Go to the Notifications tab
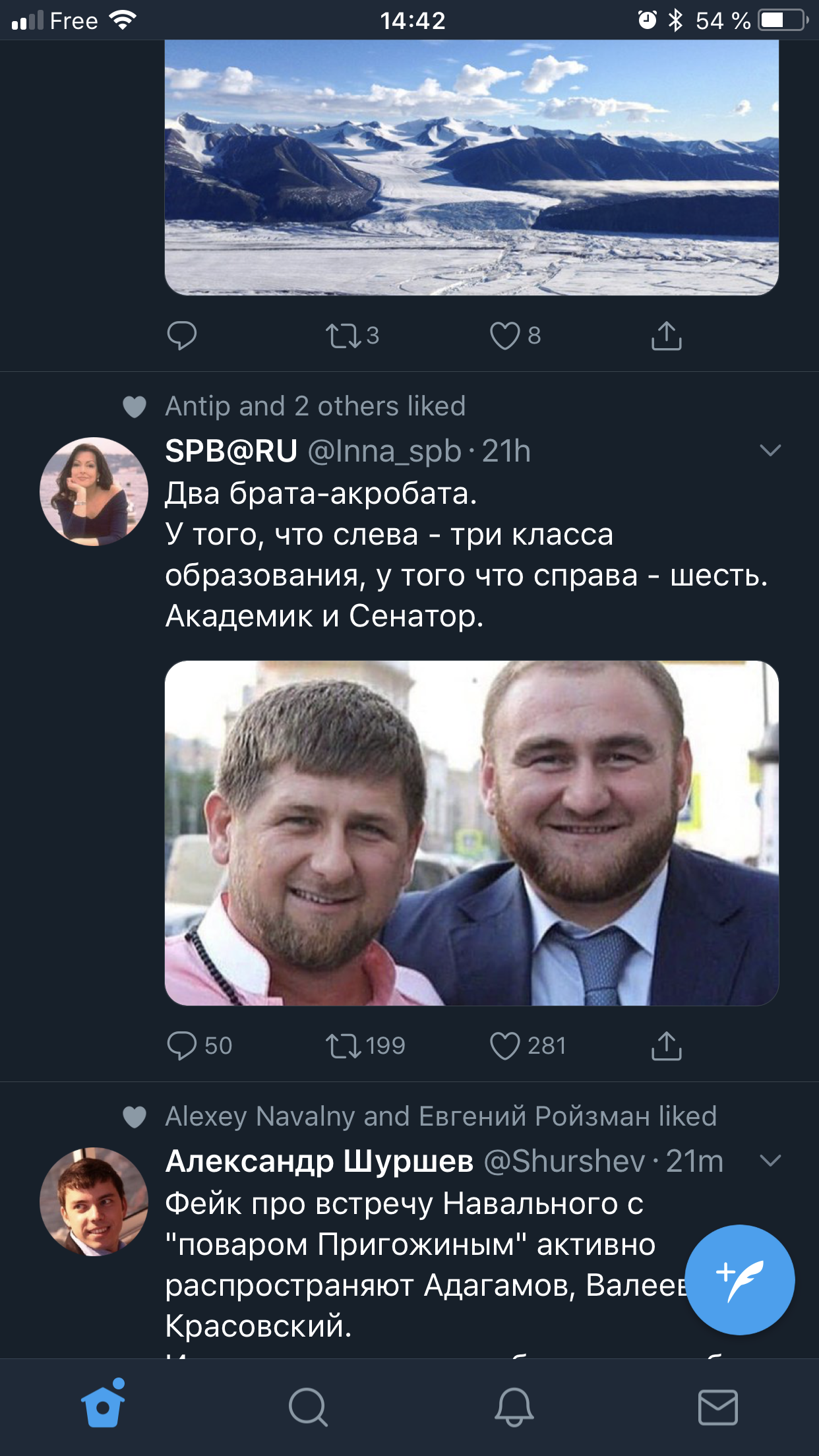Screen dimensions: 819x1456 pos(514,1406)
